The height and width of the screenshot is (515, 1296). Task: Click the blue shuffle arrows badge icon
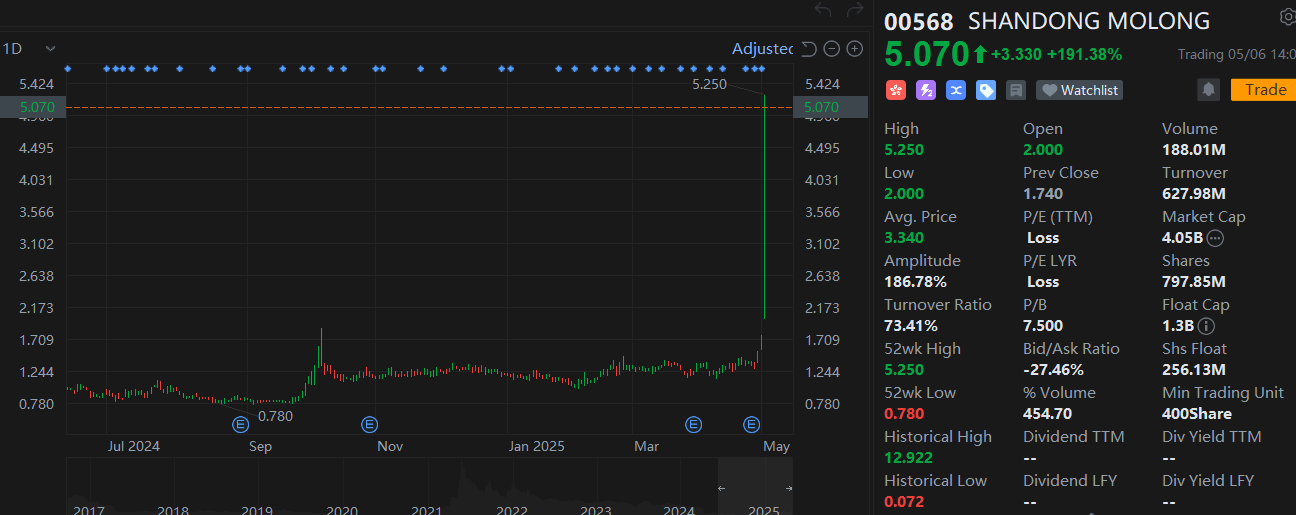click(956, 90)
